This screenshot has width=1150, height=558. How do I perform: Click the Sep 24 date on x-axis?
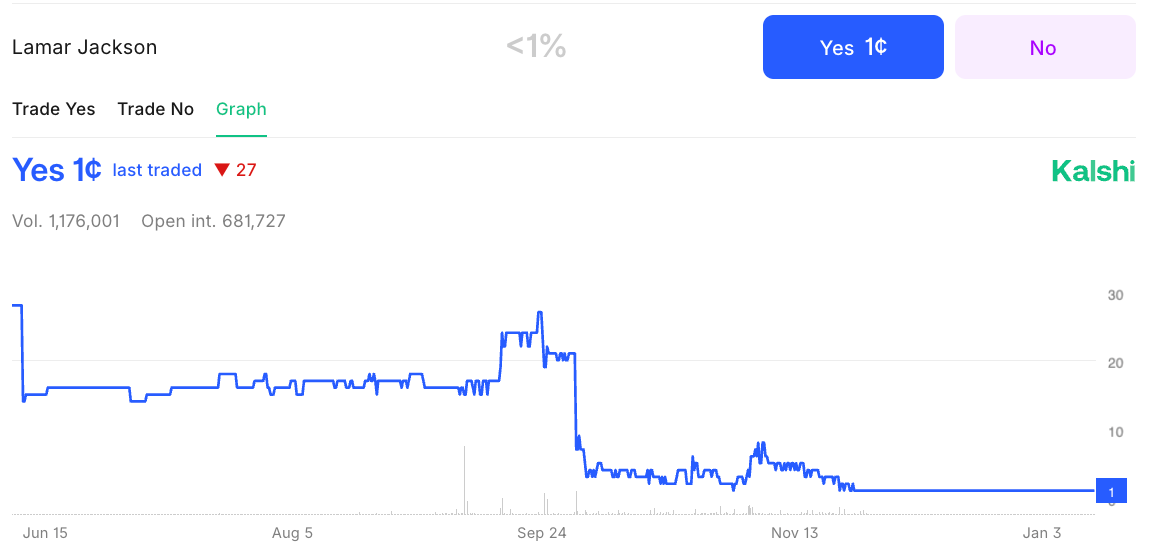(x=542, y=533)
